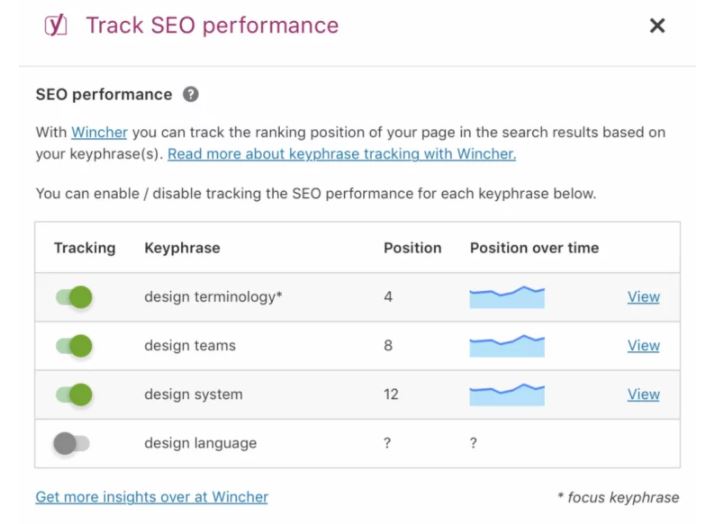Get more insights over at Wincher
The height and width of the screenshot is (524, 706).
click(152, 497)
